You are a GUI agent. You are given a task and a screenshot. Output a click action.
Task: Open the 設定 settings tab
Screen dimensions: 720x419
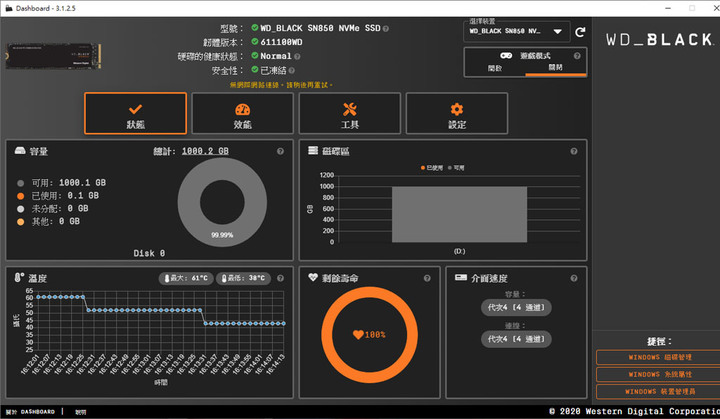pyautogui.click(x=457, y=113)
